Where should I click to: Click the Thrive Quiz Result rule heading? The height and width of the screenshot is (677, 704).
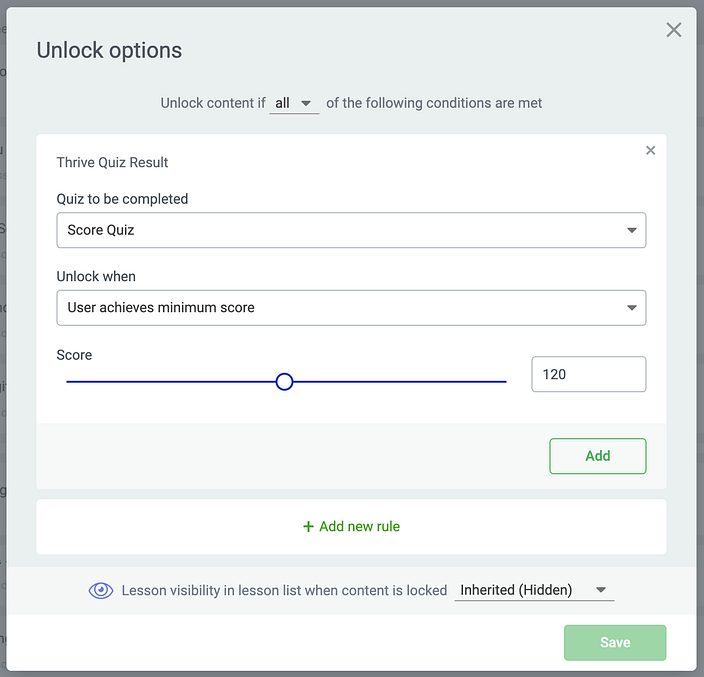coord(112,162)
